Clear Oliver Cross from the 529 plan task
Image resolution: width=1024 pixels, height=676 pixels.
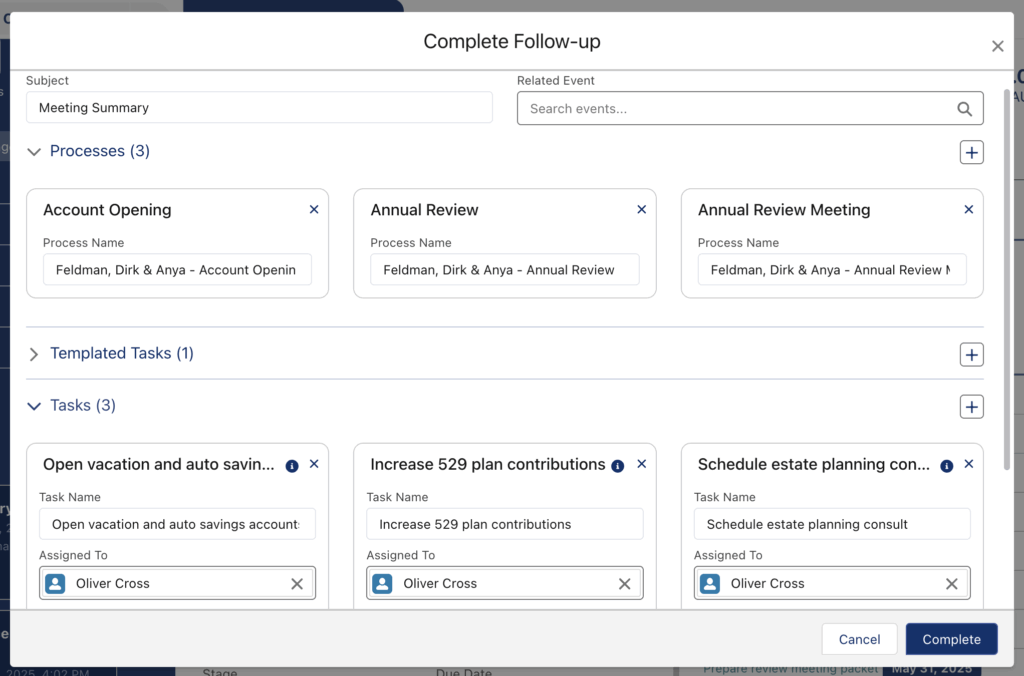pos(624,584)
